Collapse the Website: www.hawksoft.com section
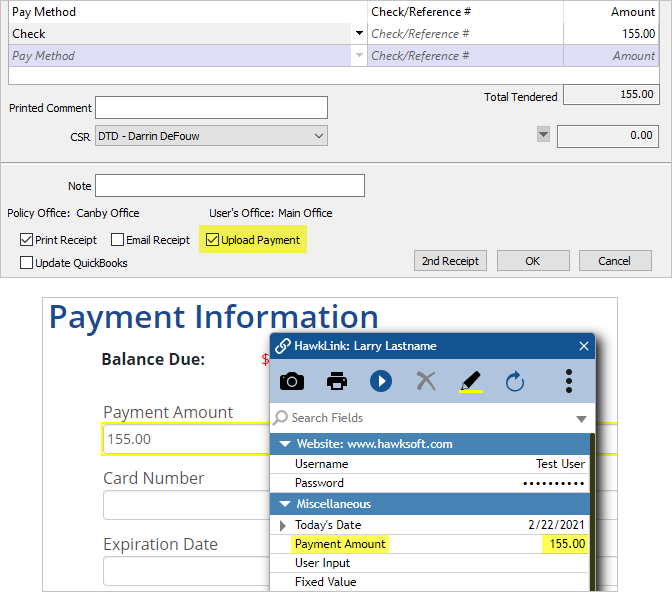The width and height of the screenshot is (672, 600). click(x=285, y=444)
